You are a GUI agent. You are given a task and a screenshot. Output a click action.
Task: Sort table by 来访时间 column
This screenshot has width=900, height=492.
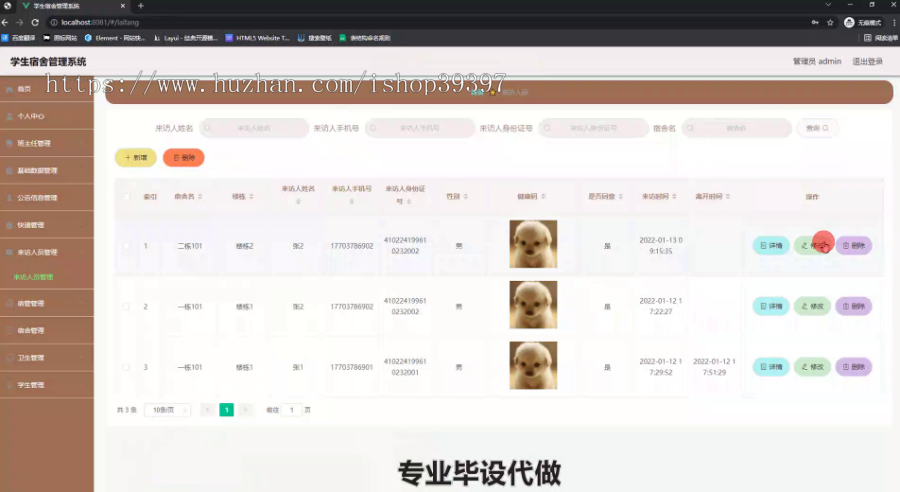tap(674, 196)
